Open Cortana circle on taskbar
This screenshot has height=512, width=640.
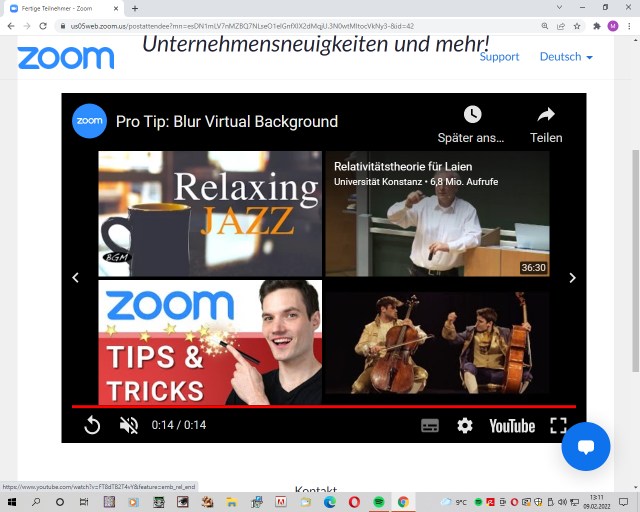pyautogui.click(x=60, y=502)
